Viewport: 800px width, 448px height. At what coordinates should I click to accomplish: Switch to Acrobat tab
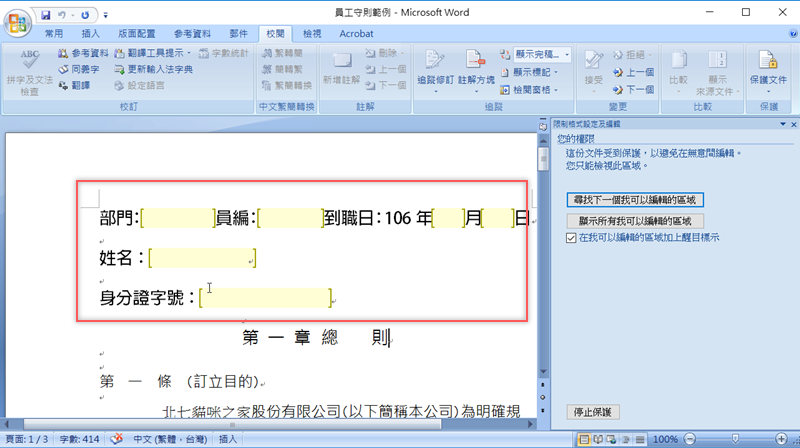(x=356, y=34)
